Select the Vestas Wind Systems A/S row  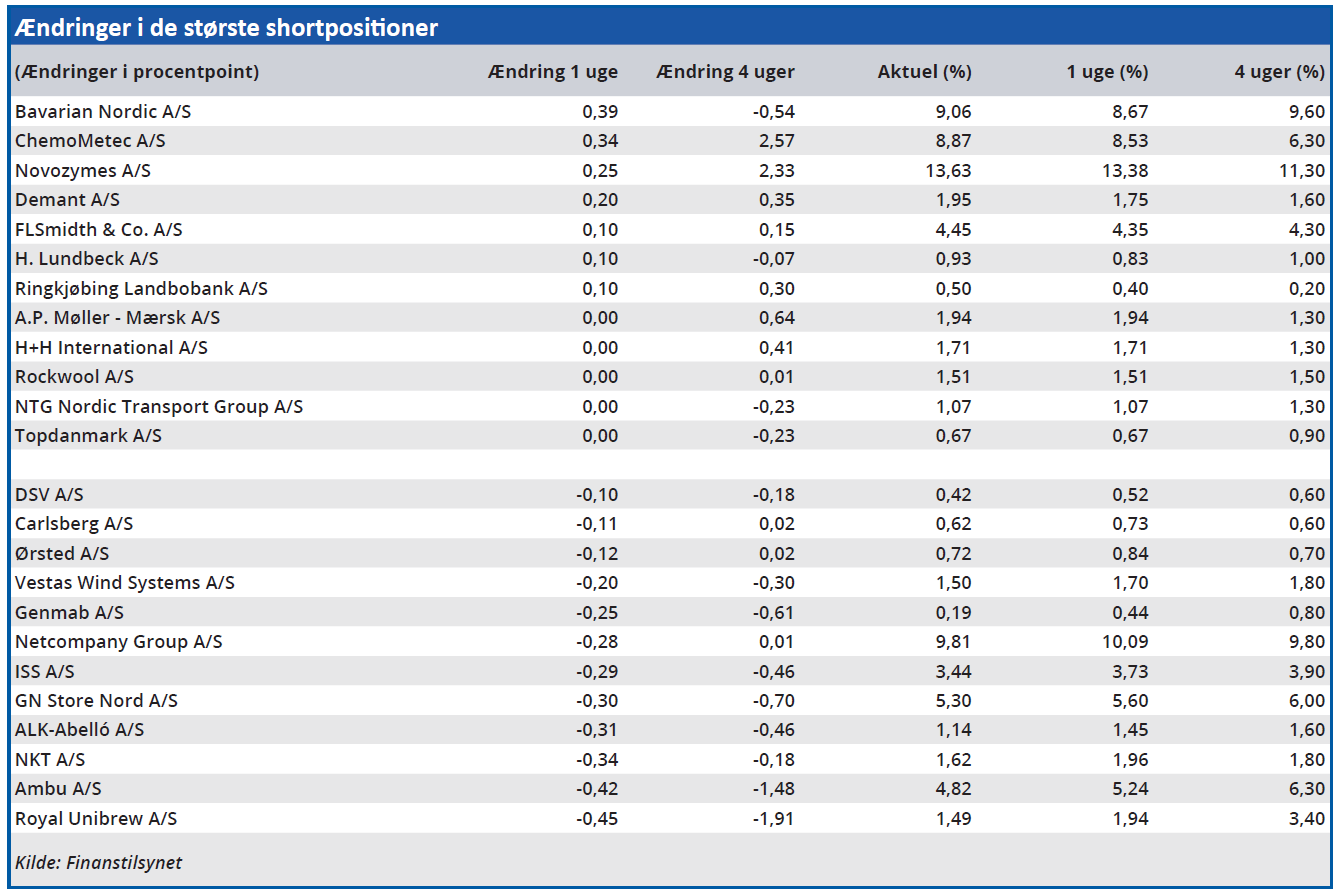tap(125, 583)
